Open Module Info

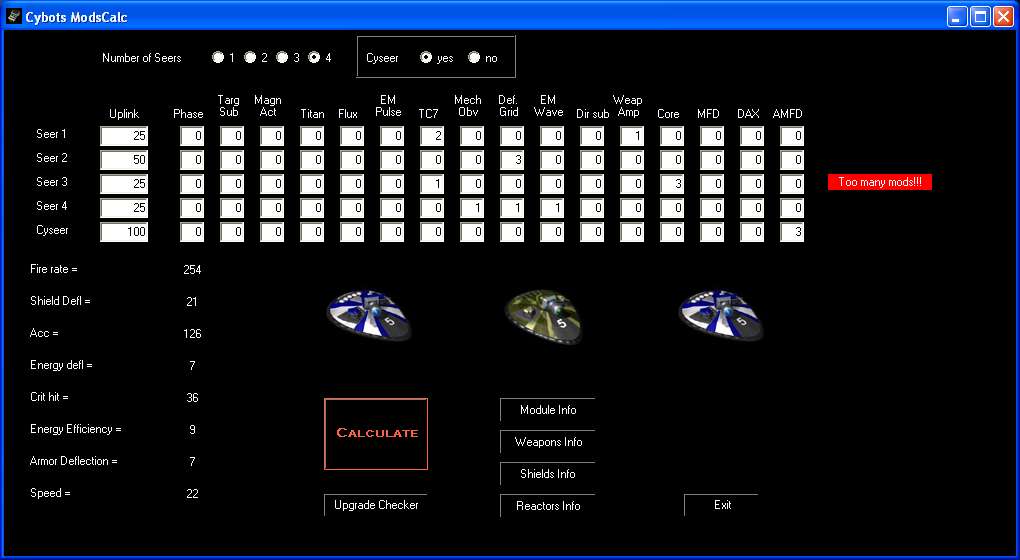547,410
